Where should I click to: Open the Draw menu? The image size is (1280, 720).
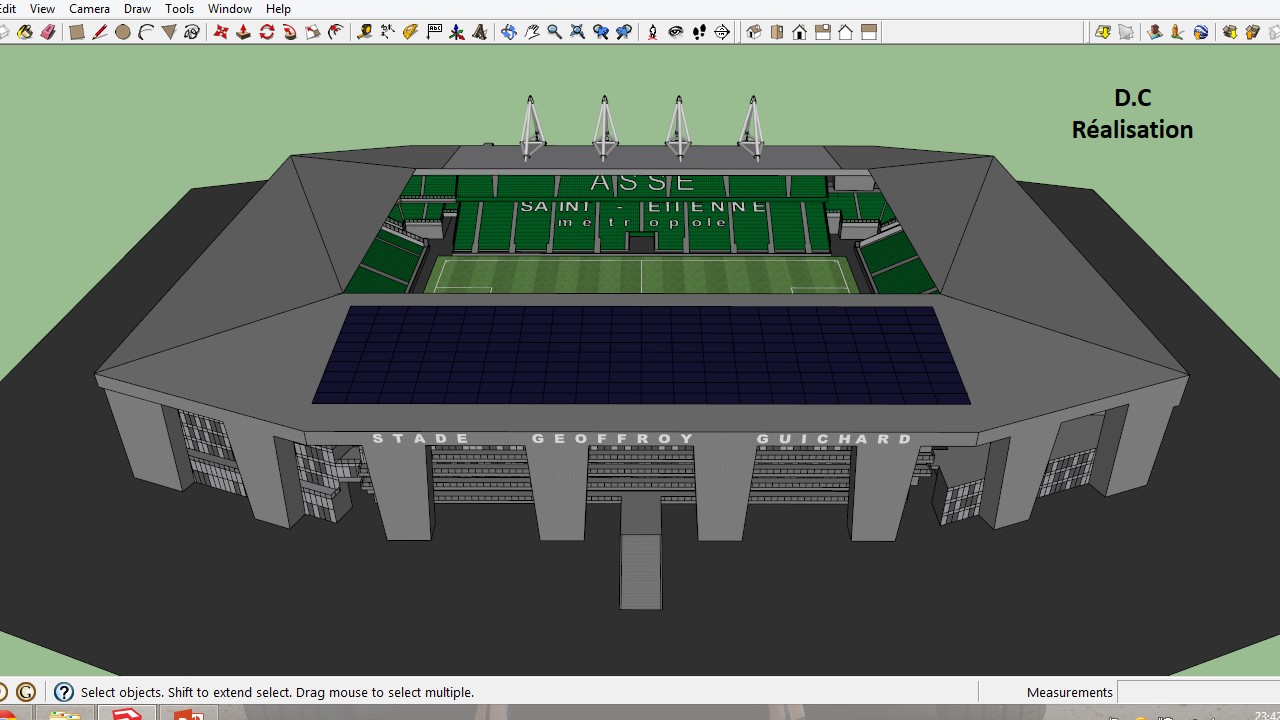click(x=137, y=9)
